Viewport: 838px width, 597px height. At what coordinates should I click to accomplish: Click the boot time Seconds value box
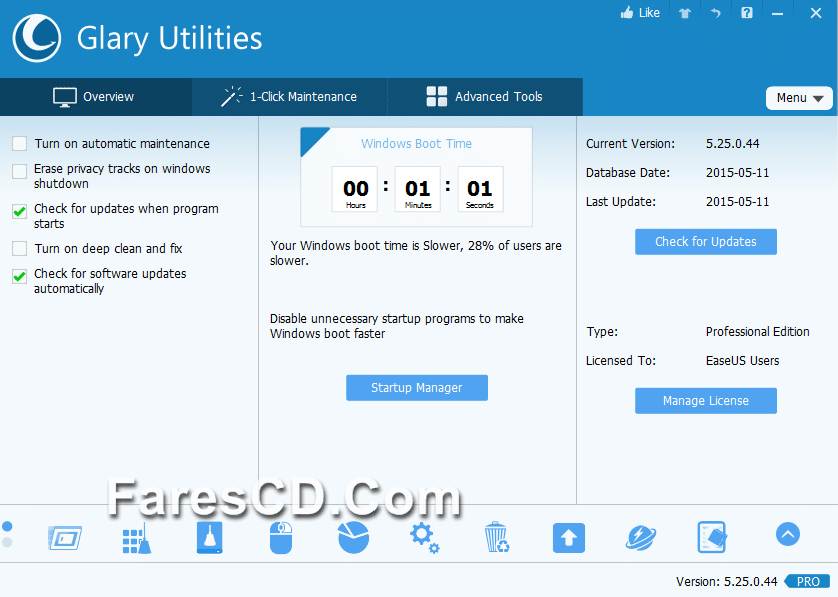tap(480, 189)
